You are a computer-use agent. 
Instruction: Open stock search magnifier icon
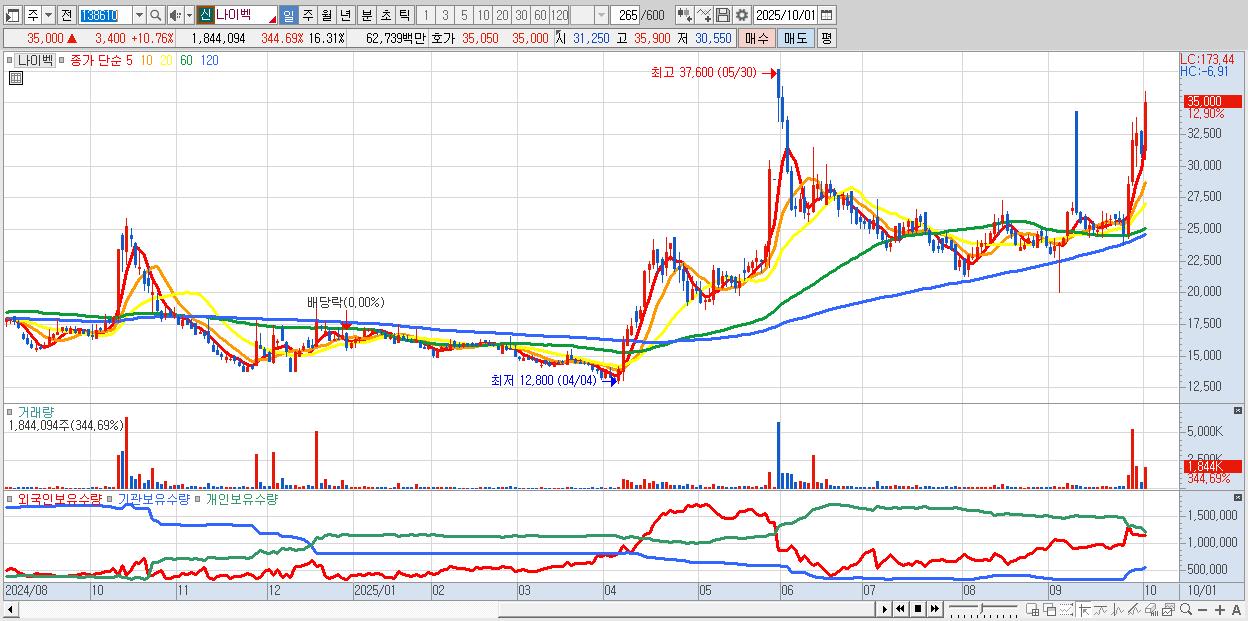[155, 16]
